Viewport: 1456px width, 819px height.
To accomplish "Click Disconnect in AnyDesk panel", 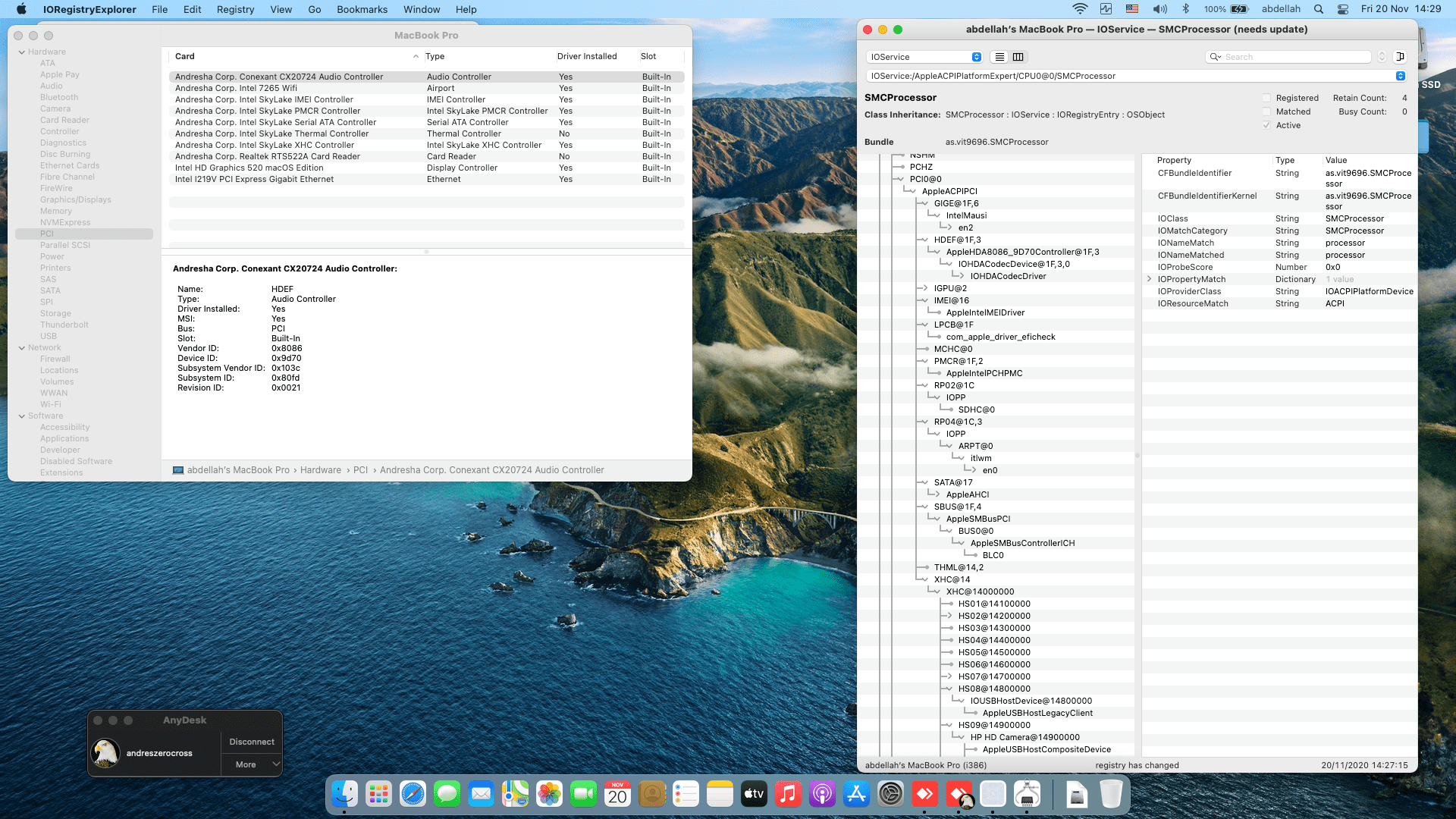I will [252, 742].
